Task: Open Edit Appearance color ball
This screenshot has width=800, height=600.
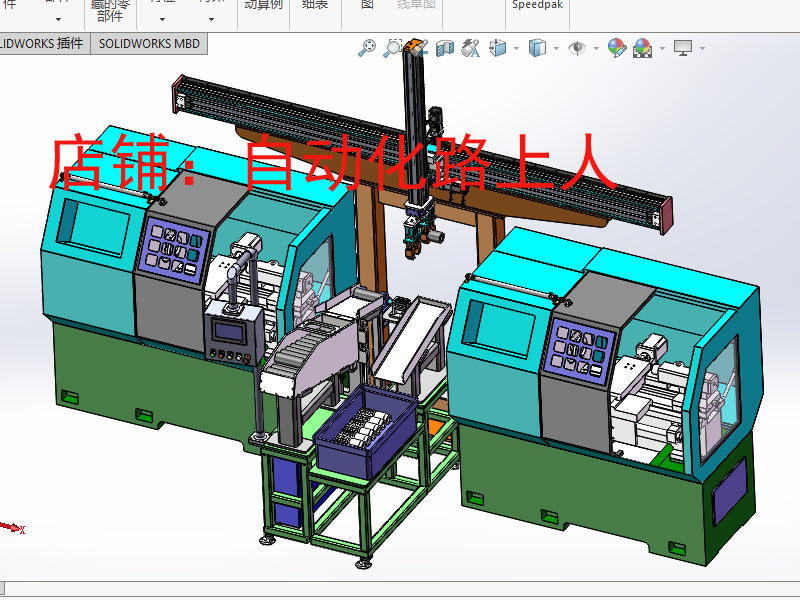Action: (x=616, y=47)
